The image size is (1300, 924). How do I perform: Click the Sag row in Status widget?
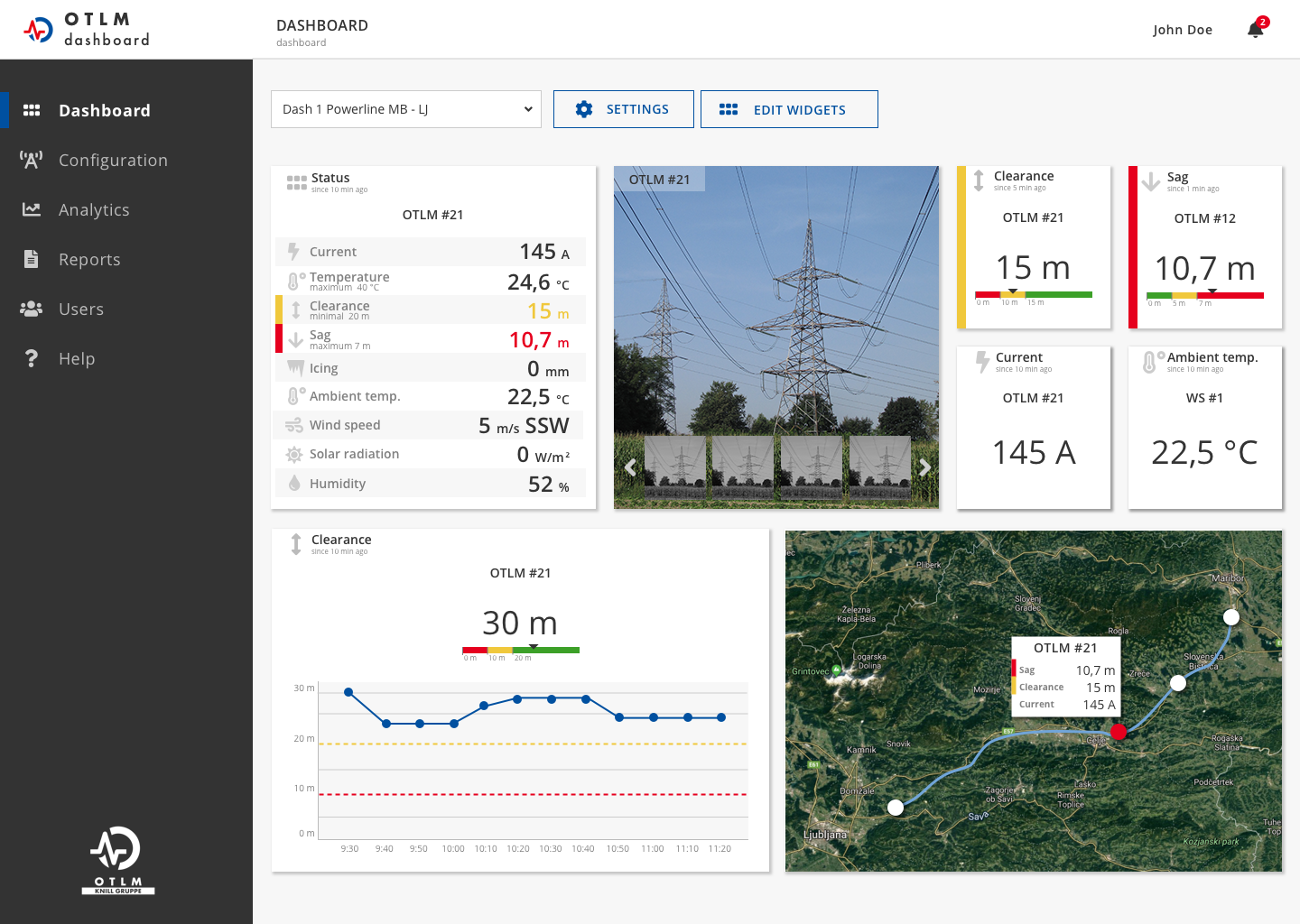point(432,339)
